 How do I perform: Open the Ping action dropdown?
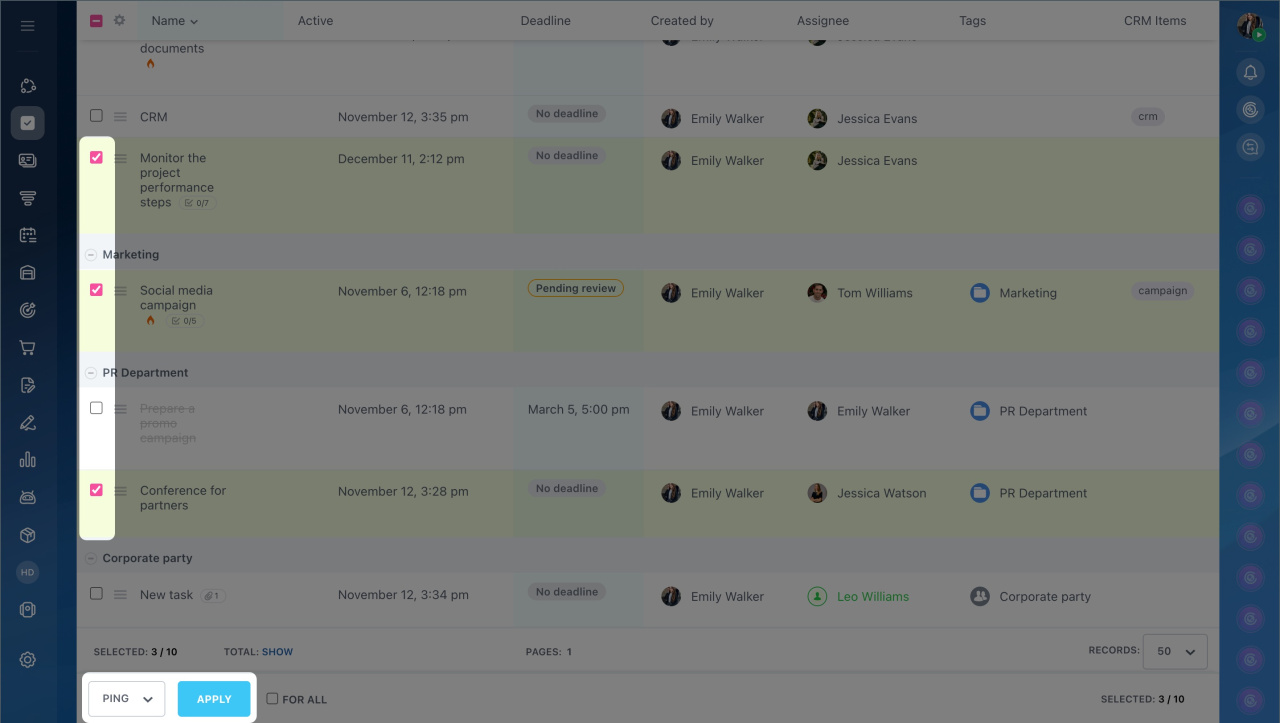[126, 699]
